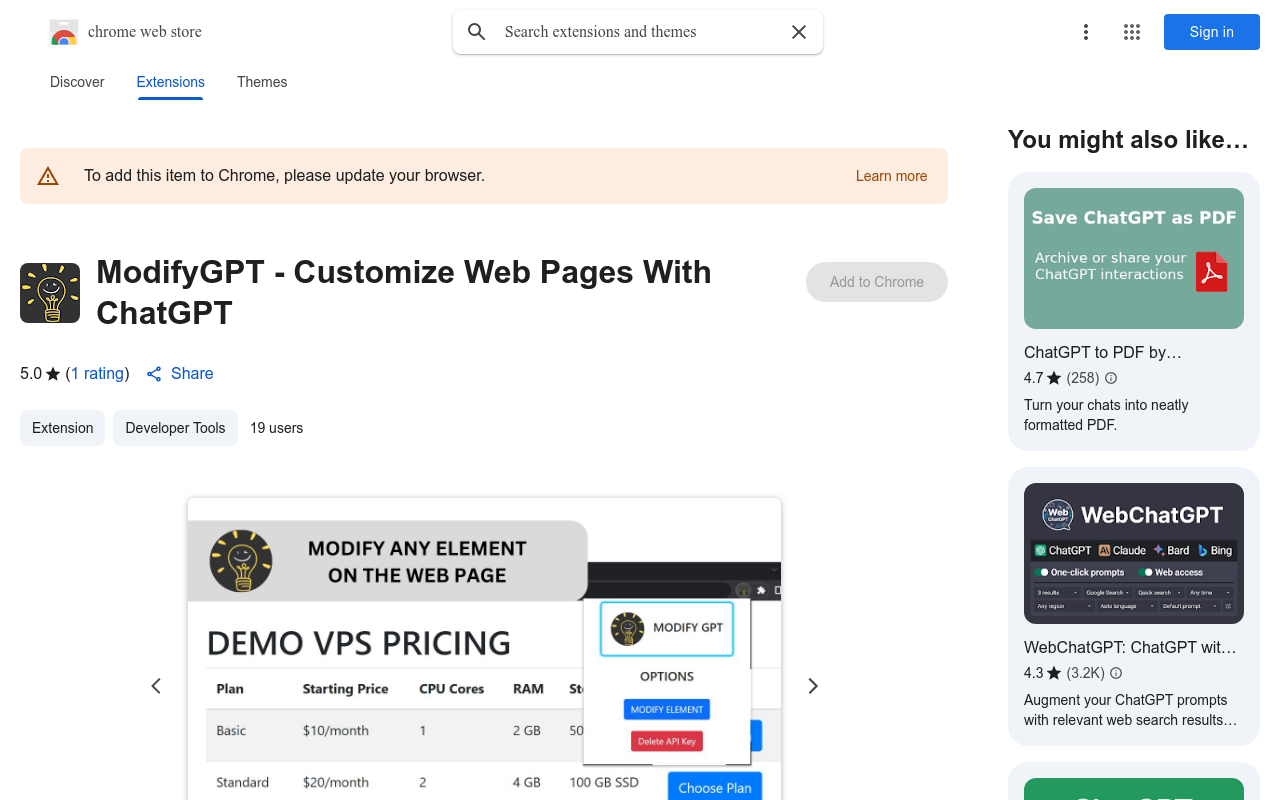Follow the Learn more link
The image size is (1280, 800).
891,176
